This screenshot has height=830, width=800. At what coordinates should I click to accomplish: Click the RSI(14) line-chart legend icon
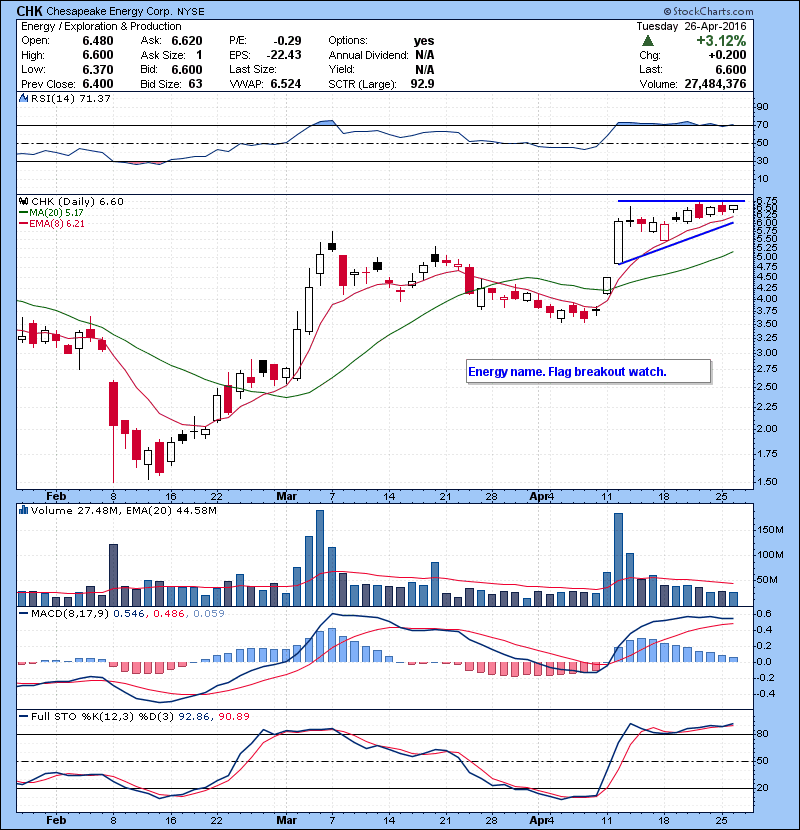tap(24, 98)
